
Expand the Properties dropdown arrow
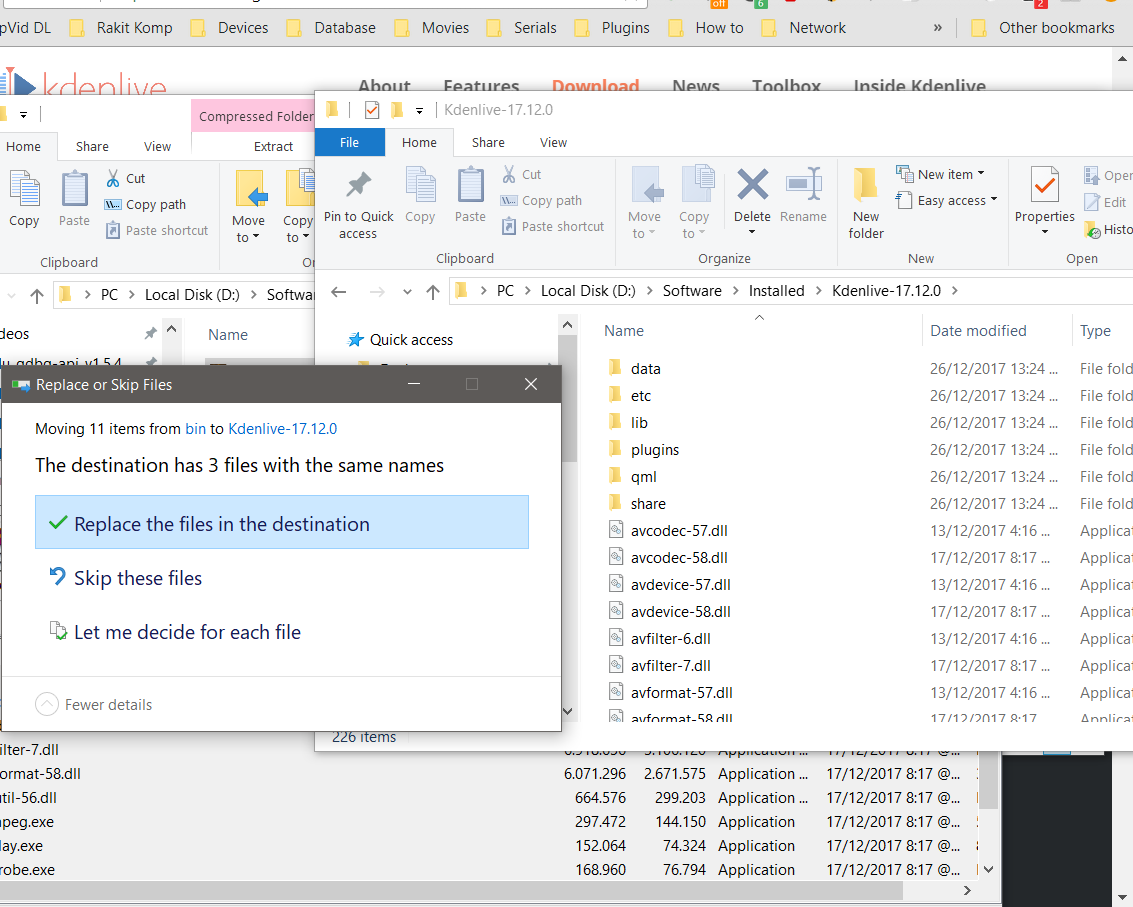[1045, 232]
